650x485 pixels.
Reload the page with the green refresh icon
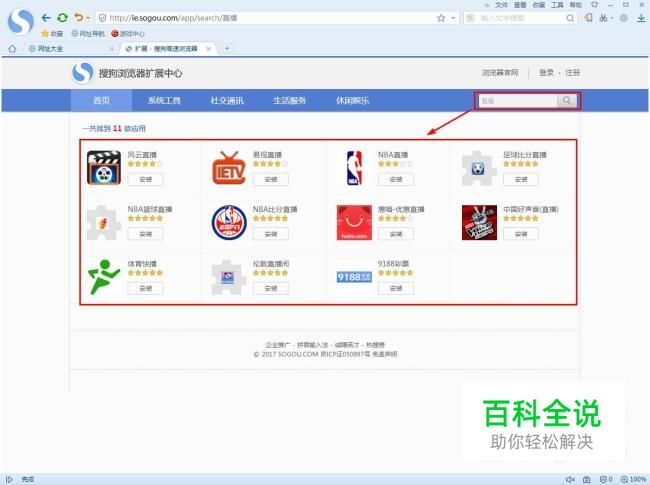tap(63, 18)
